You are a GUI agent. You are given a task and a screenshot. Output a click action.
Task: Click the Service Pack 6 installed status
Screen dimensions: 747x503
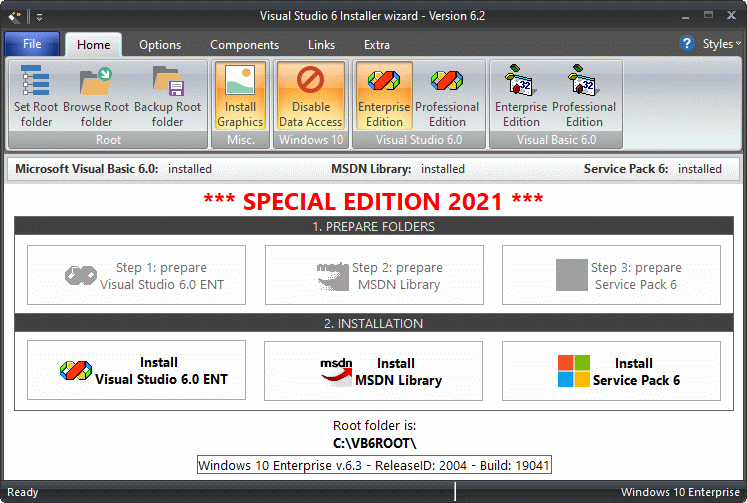click(x=653, y=169)
